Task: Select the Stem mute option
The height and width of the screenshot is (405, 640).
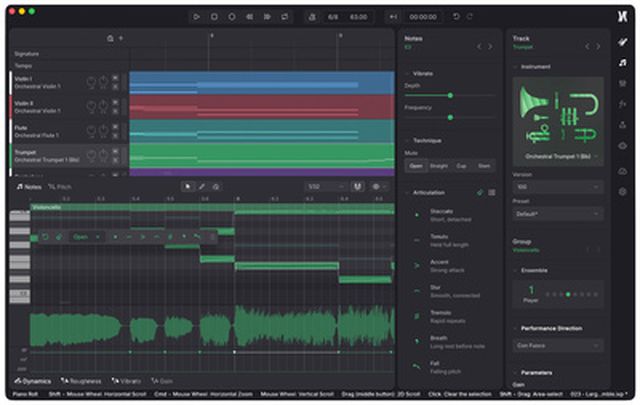Action: [x=484, y=166]
